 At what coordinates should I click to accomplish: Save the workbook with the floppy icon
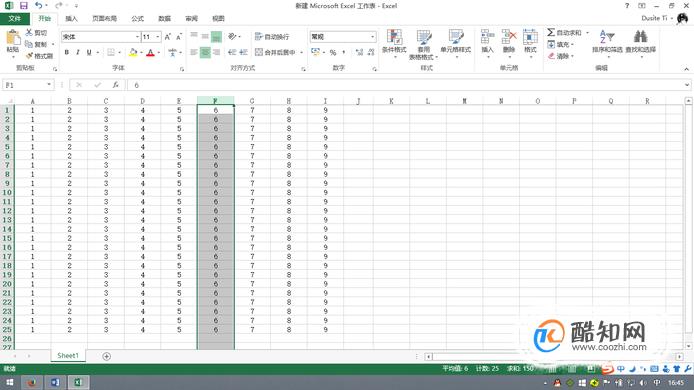(23, 6)
